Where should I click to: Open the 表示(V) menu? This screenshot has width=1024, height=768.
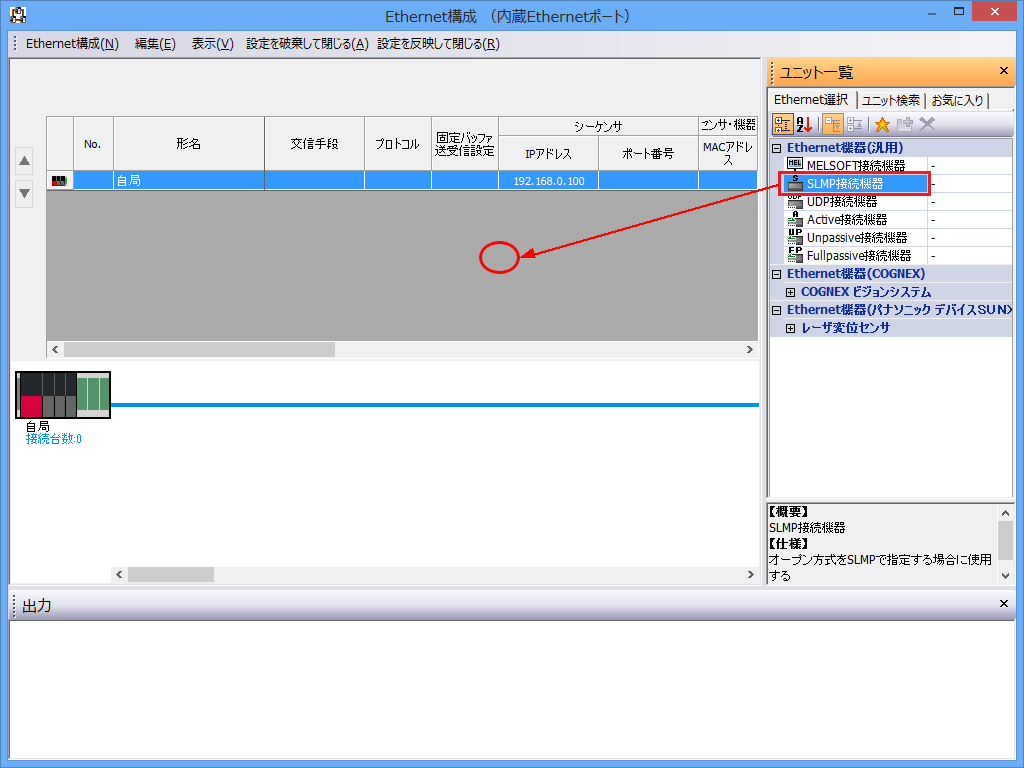click(x=213, y=43)
